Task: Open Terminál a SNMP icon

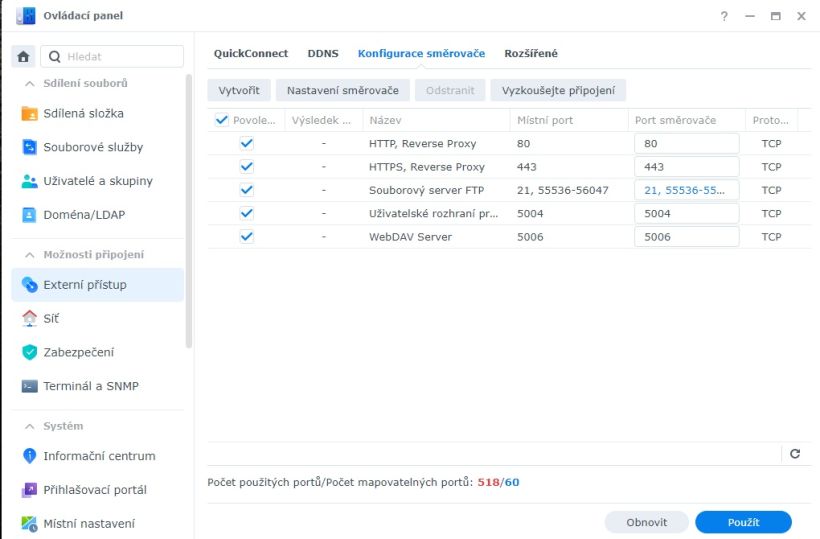Action: (x=29, y=386)
